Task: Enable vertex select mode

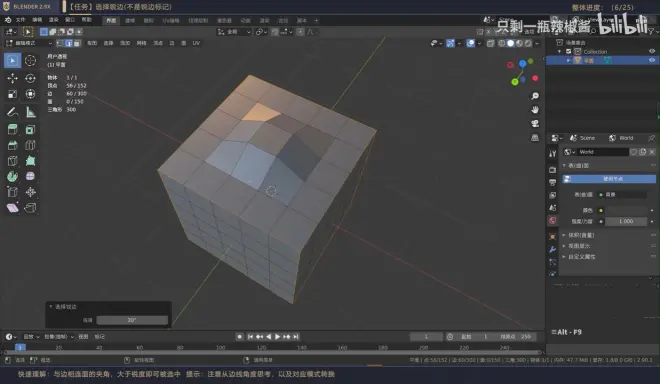Action: tap(61, 43)
